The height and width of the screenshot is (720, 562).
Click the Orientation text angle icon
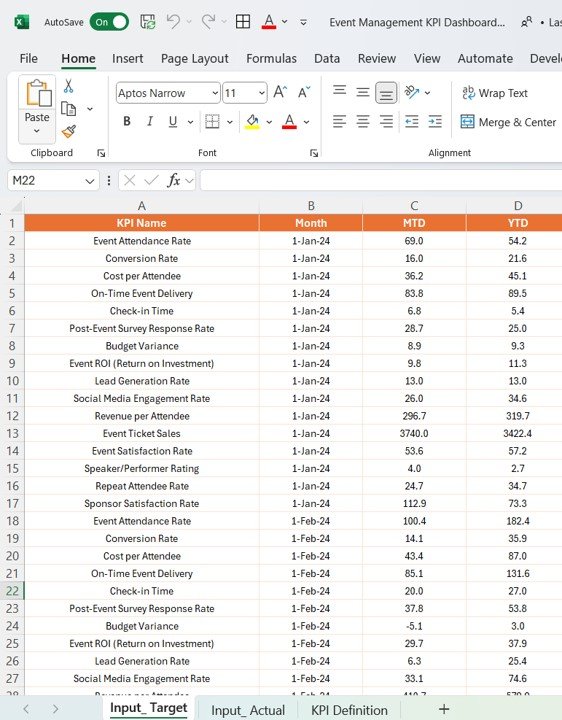click(x=412, y=92)
